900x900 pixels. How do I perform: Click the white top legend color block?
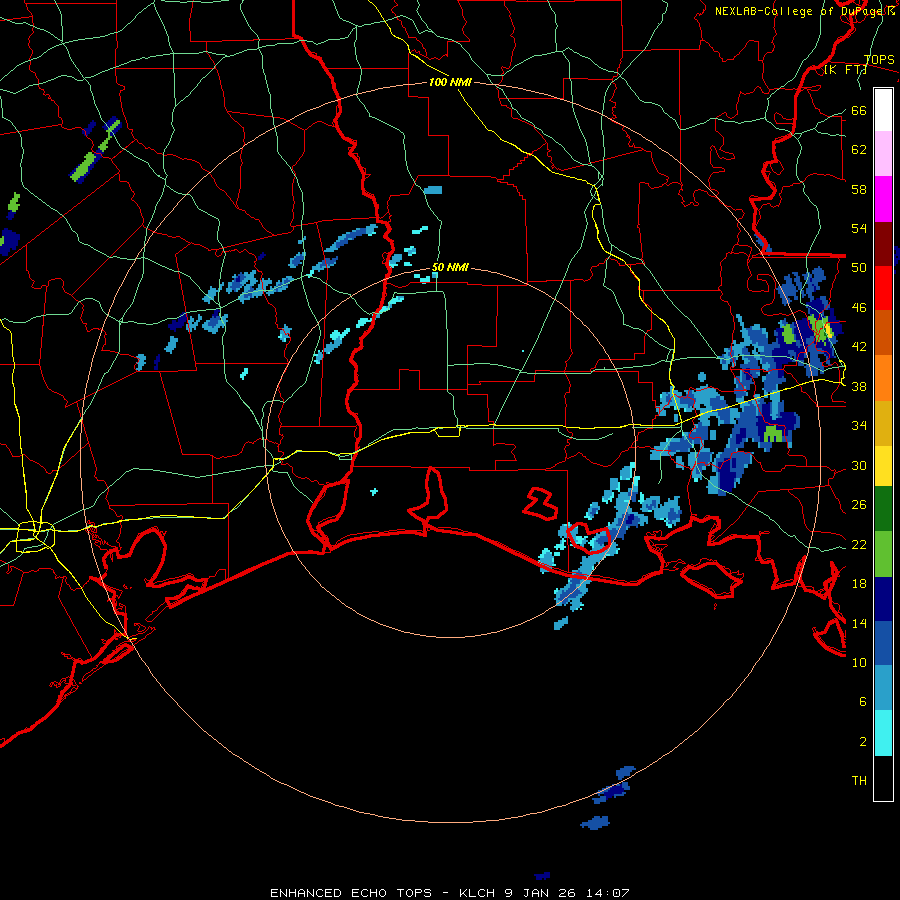coord(883,110)
